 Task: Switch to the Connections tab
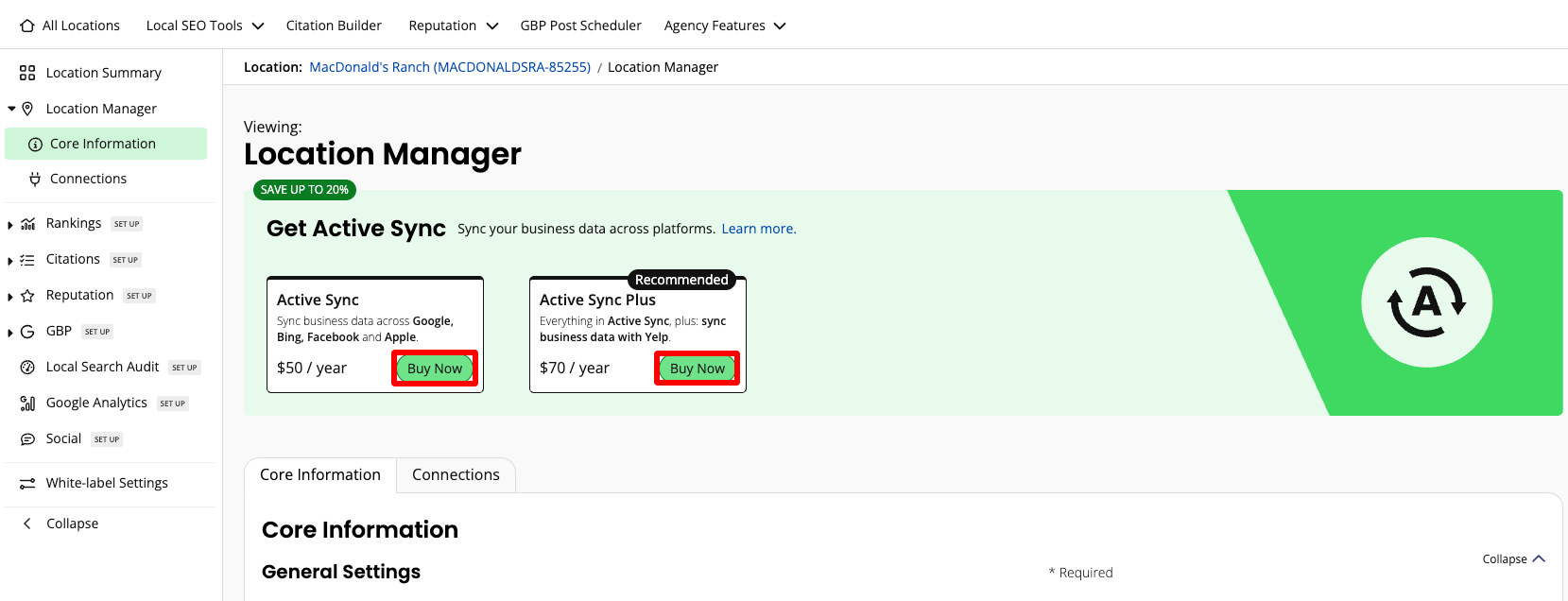coord(456,475)
